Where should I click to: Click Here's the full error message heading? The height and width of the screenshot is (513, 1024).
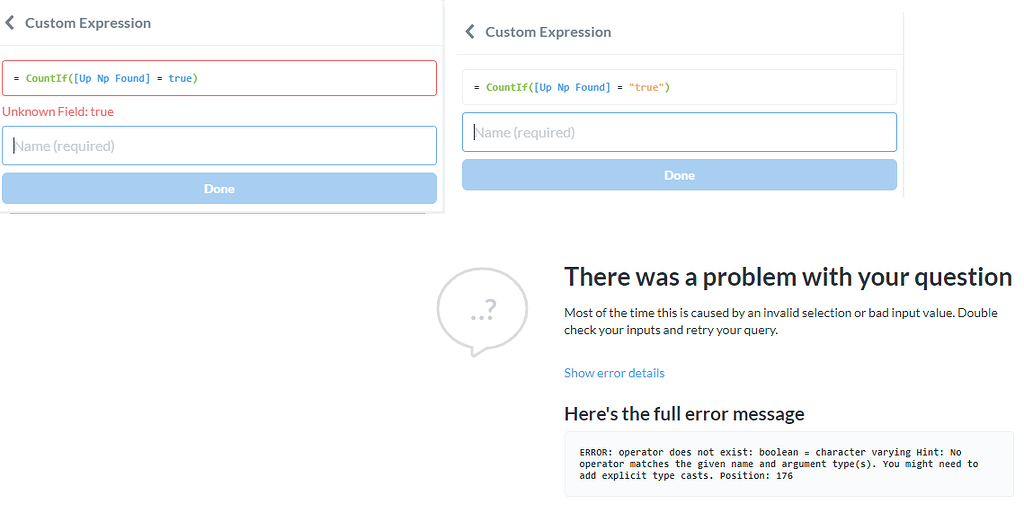pos(684,414)
